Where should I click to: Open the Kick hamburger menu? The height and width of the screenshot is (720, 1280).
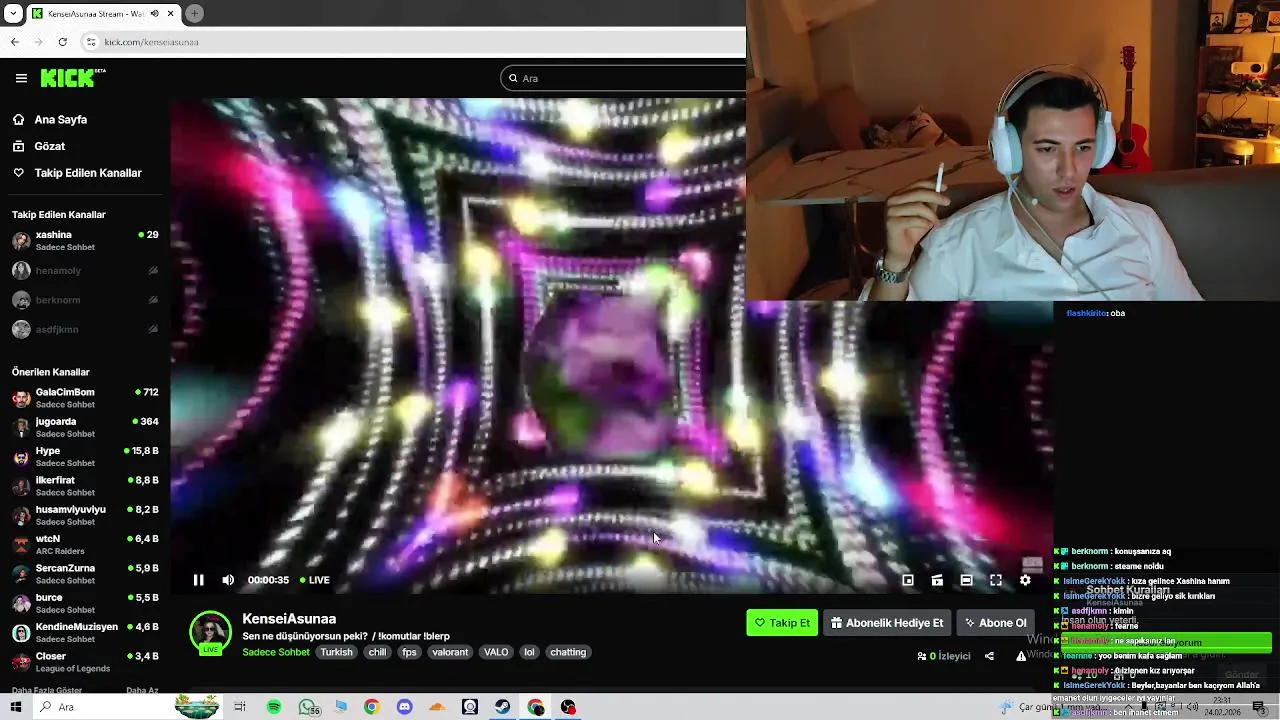tap(21, 78)
